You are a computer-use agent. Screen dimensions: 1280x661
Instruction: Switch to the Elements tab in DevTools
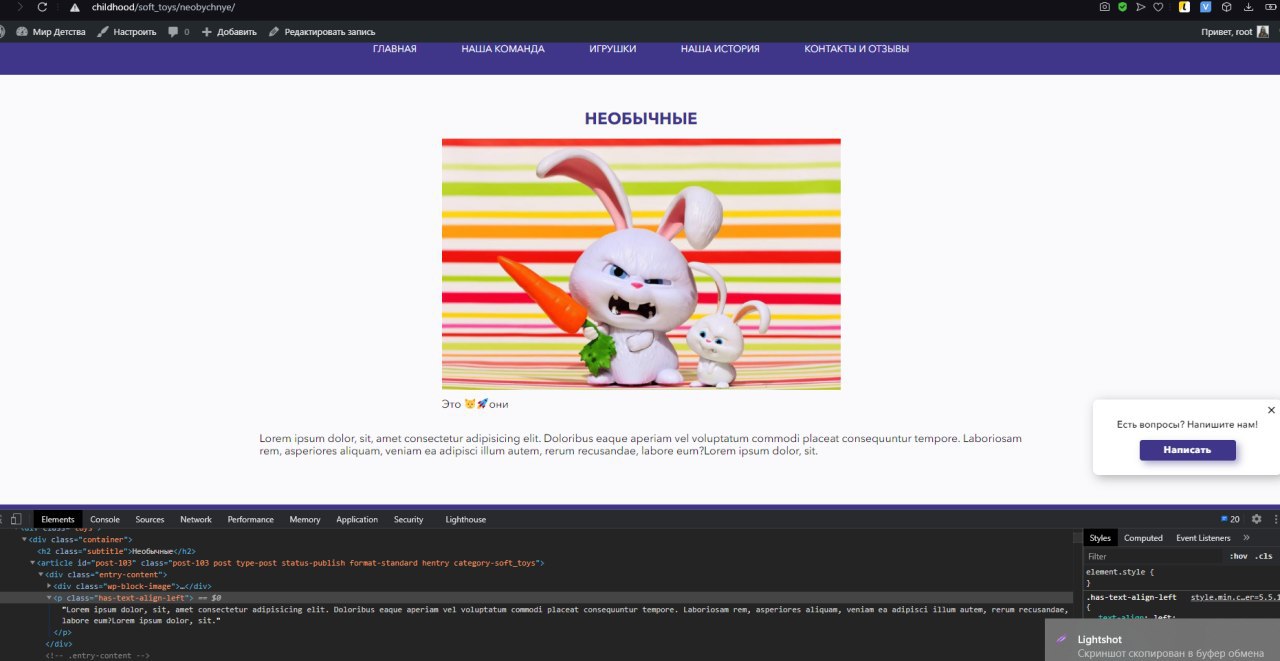coord(57,519)
